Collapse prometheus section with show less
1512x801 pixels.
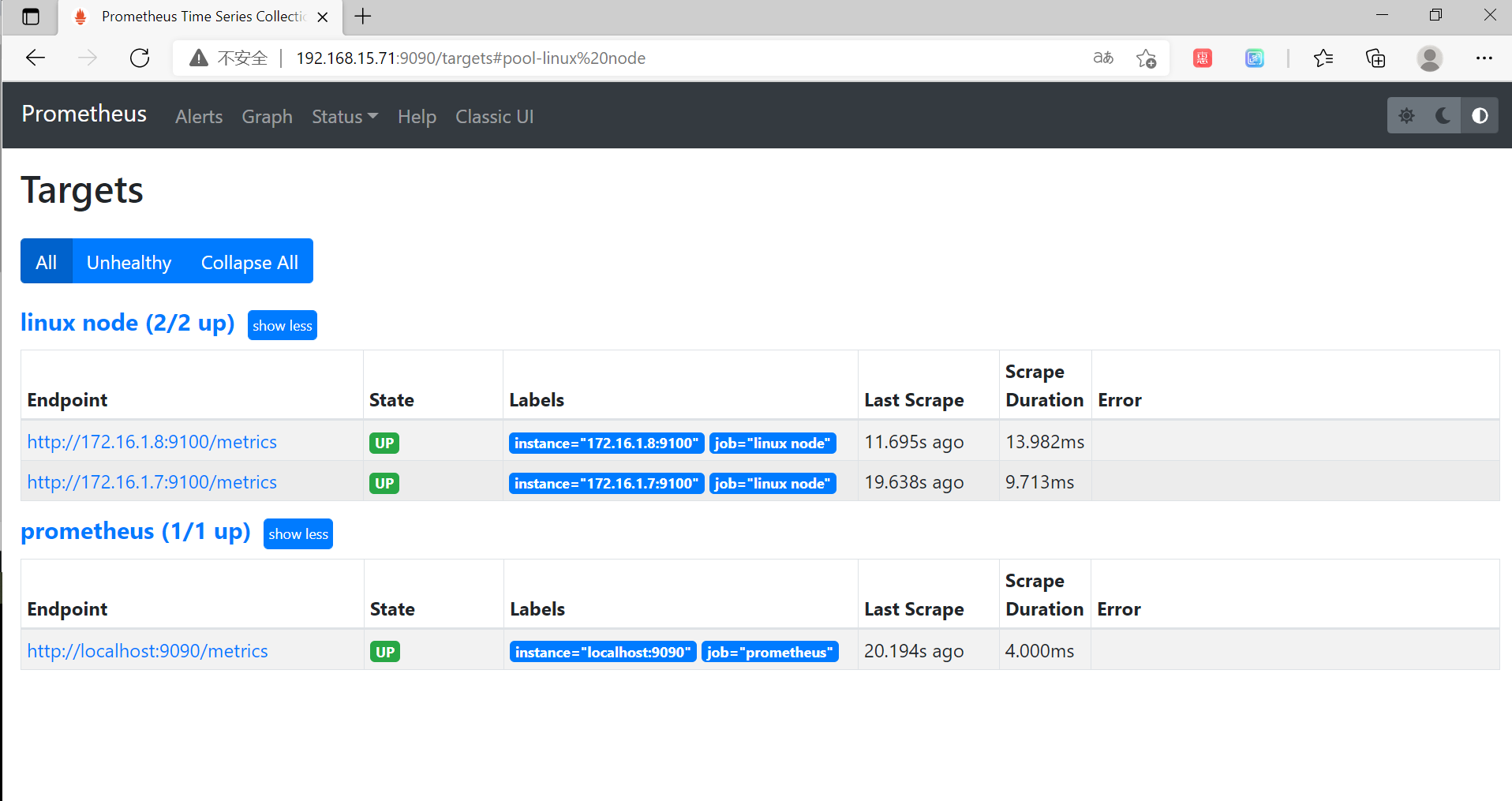pos(298,533)
